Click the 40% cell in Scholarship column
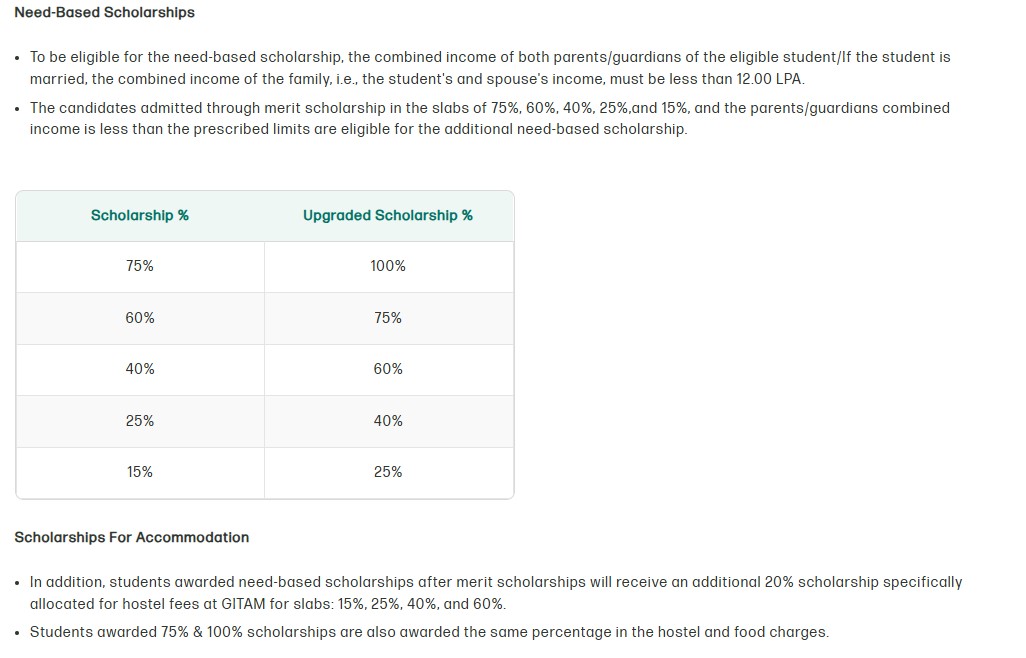Image resolution: width=1026 pixels, height=658 pixels. (140, 369)
